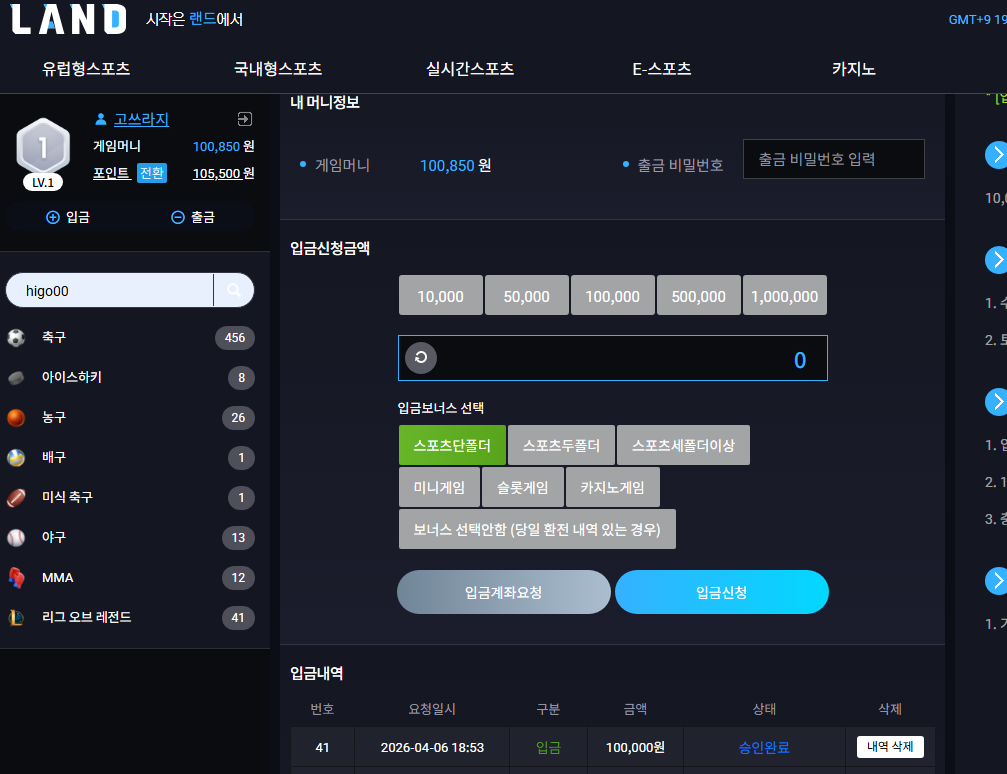
Task: Expand the second blue chevron on the right panel
Action: pyautogui.click(x=996, y=260)
